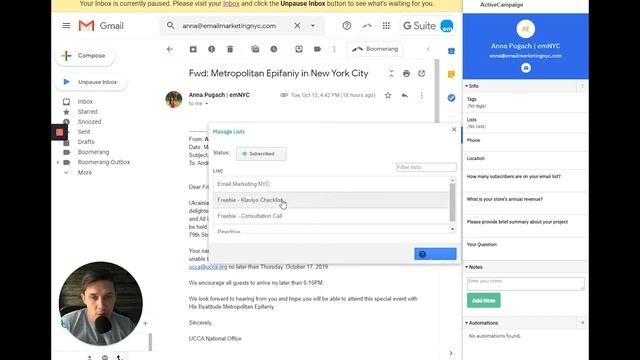Open Gmail support help icon

[x=347, y=26]
